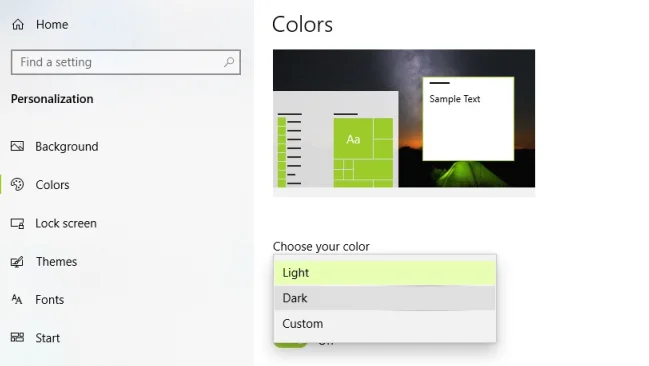This screenshot has height=366, width=649.
Task: Click the Colors palette icon
Action: [x=17, y=185]
